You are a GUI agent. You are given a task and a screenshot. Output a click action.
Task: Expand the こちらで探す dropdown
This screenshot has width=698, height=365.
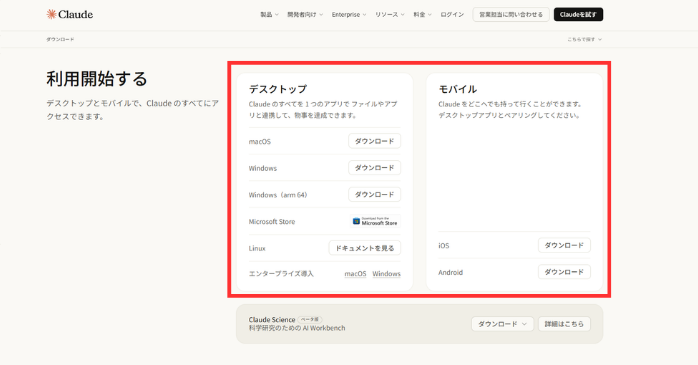coord(584,40)
